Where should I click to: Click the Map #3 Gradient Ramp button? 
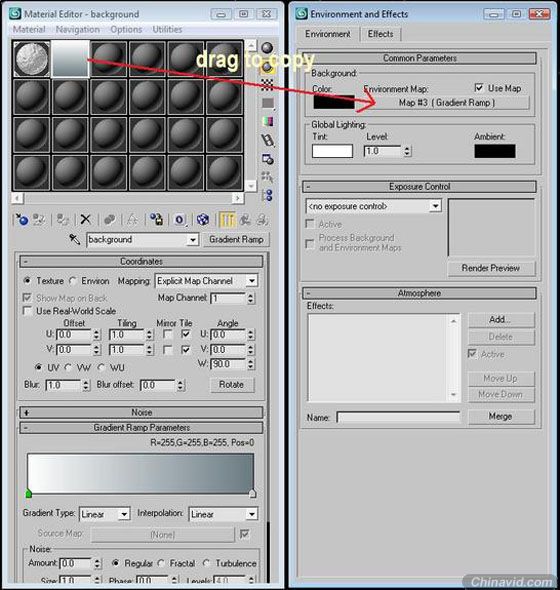(446, 103)
